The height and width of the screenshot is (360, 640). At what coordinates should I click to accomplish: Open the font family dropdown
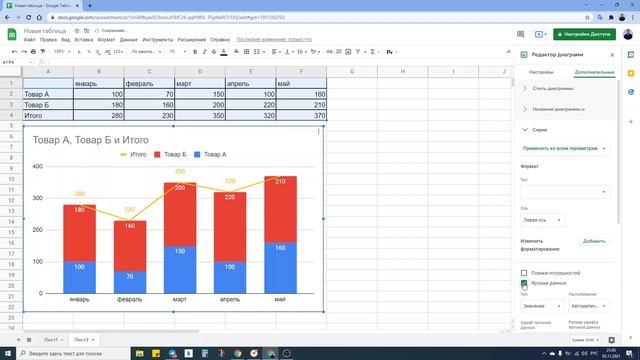coord(146,52)
